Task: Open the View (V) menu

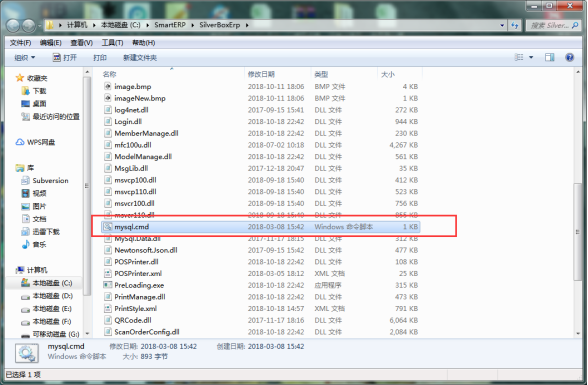Action: coord(82,43)
